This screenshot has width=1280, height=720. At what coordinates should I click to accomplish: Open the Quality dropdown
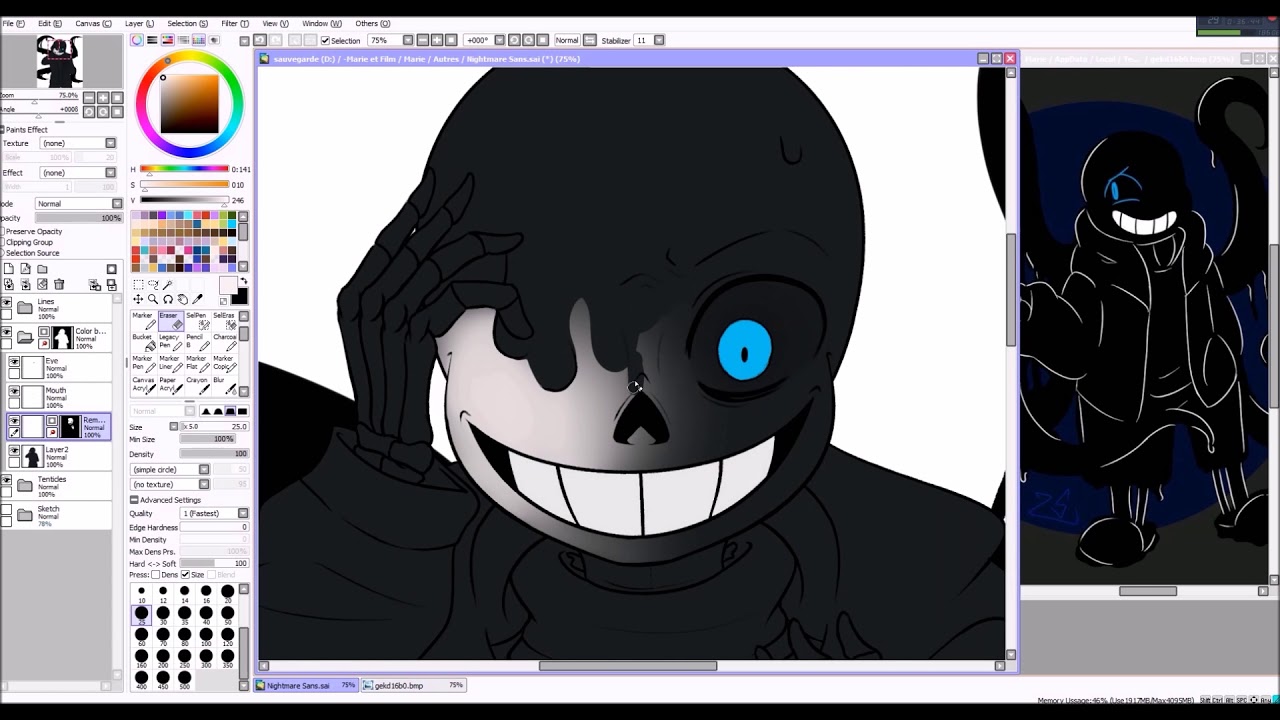coord(215,513)
